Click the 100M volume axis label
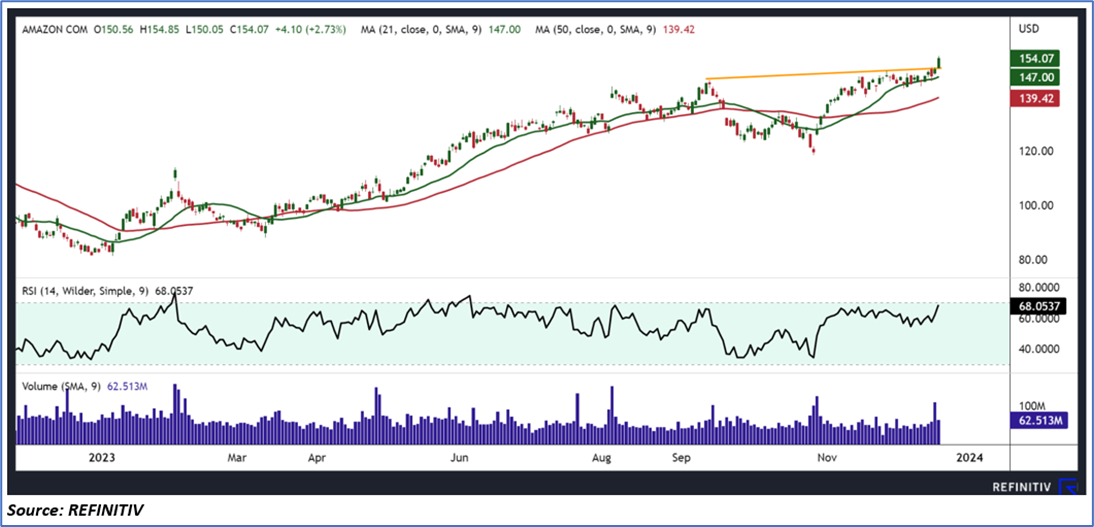 coord(1035,405)
